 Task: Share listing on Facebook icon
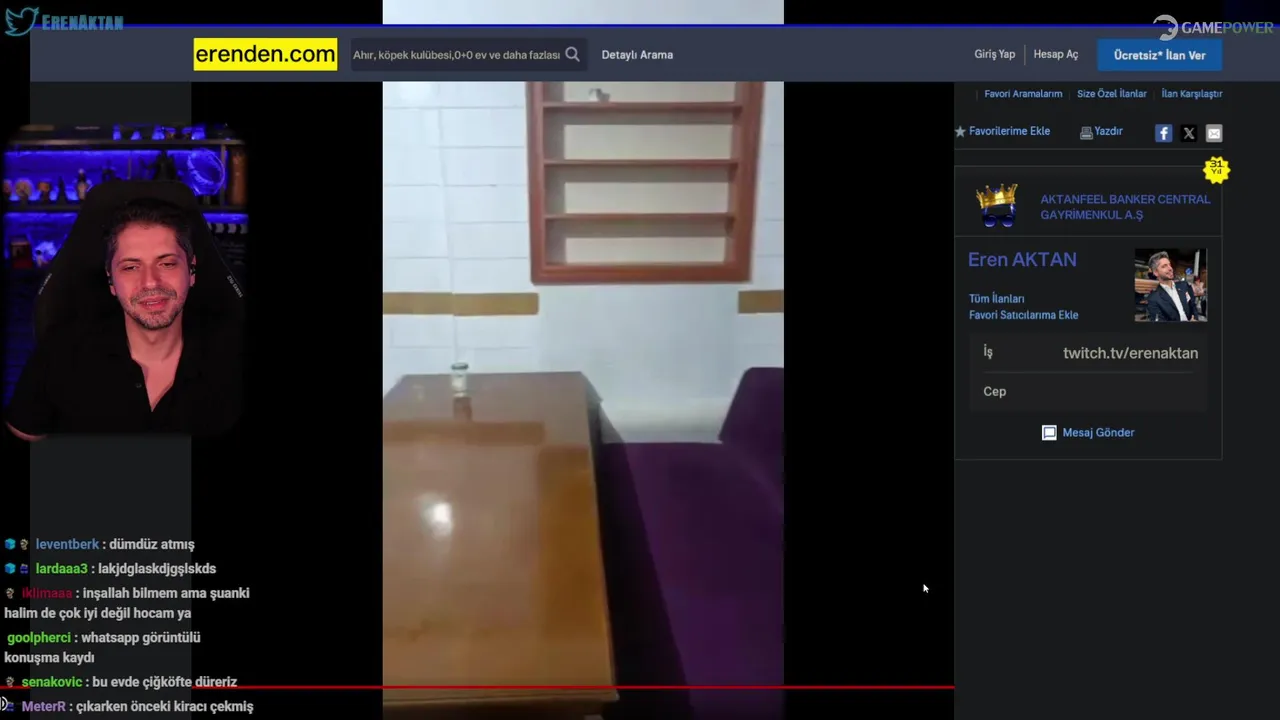tap(1163, 133)
